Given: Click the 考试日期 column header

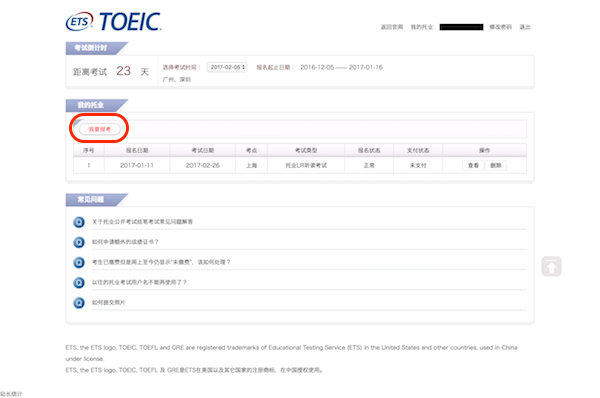Looking at the screenshot, I should pos(203,150).
